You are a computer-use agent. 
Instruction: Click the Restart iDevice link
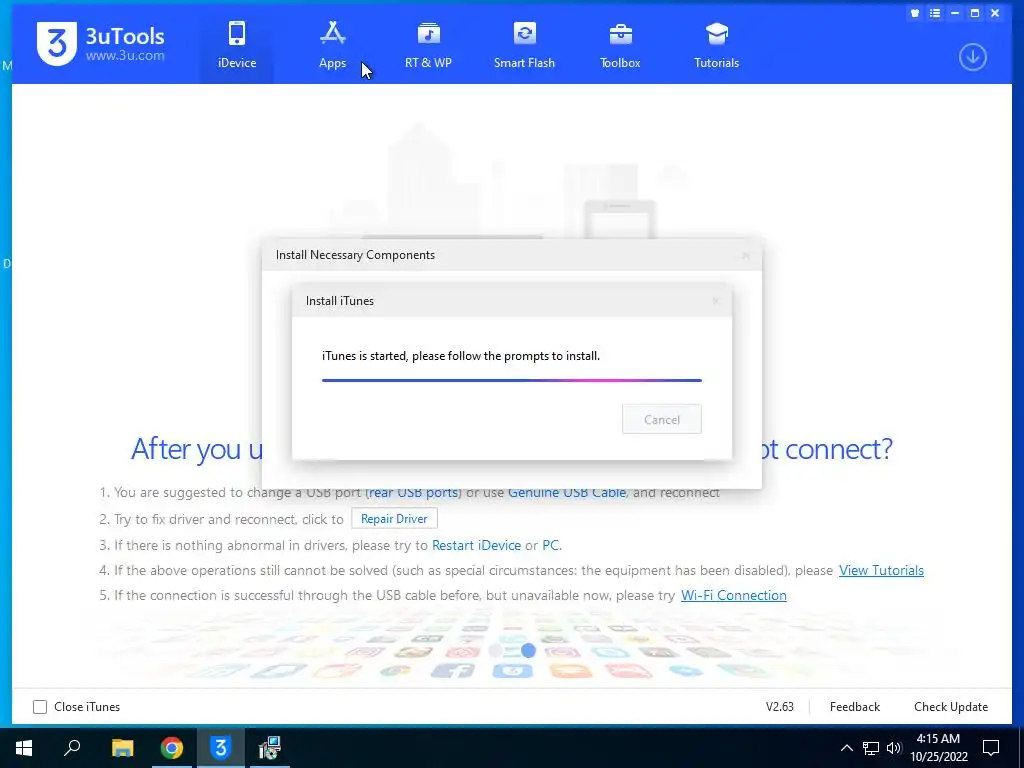pos(476,545)
